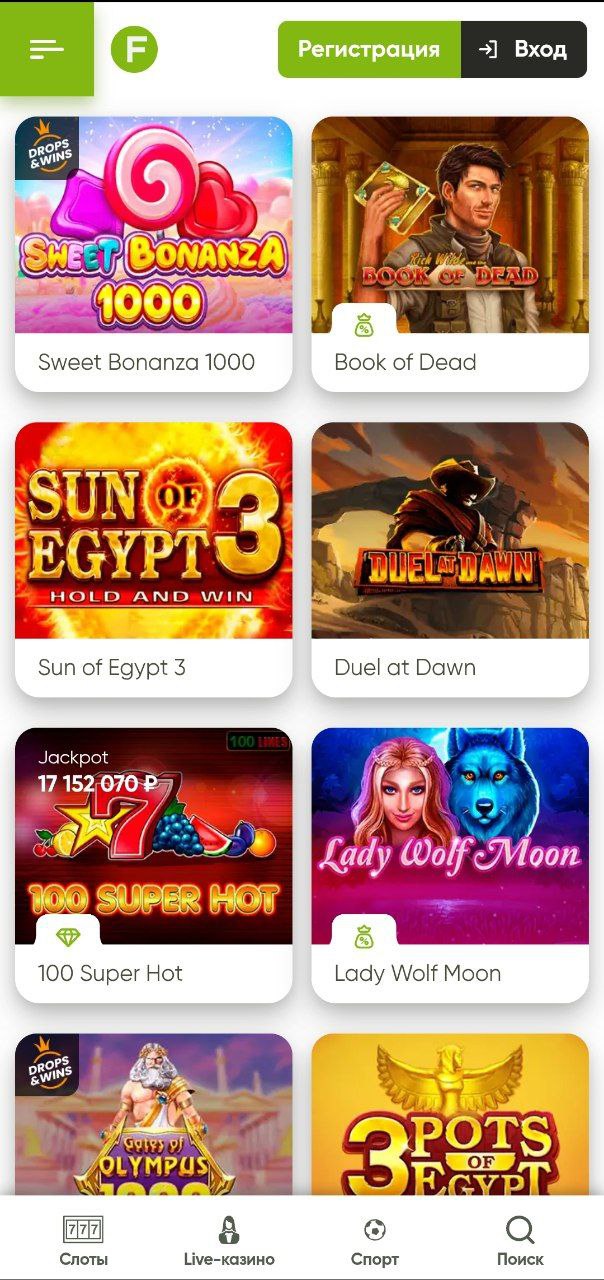Open the Sweet Bonanza 1000 game thumbnail
Viewport: 604px width, 1280px height.
point(154,225)
